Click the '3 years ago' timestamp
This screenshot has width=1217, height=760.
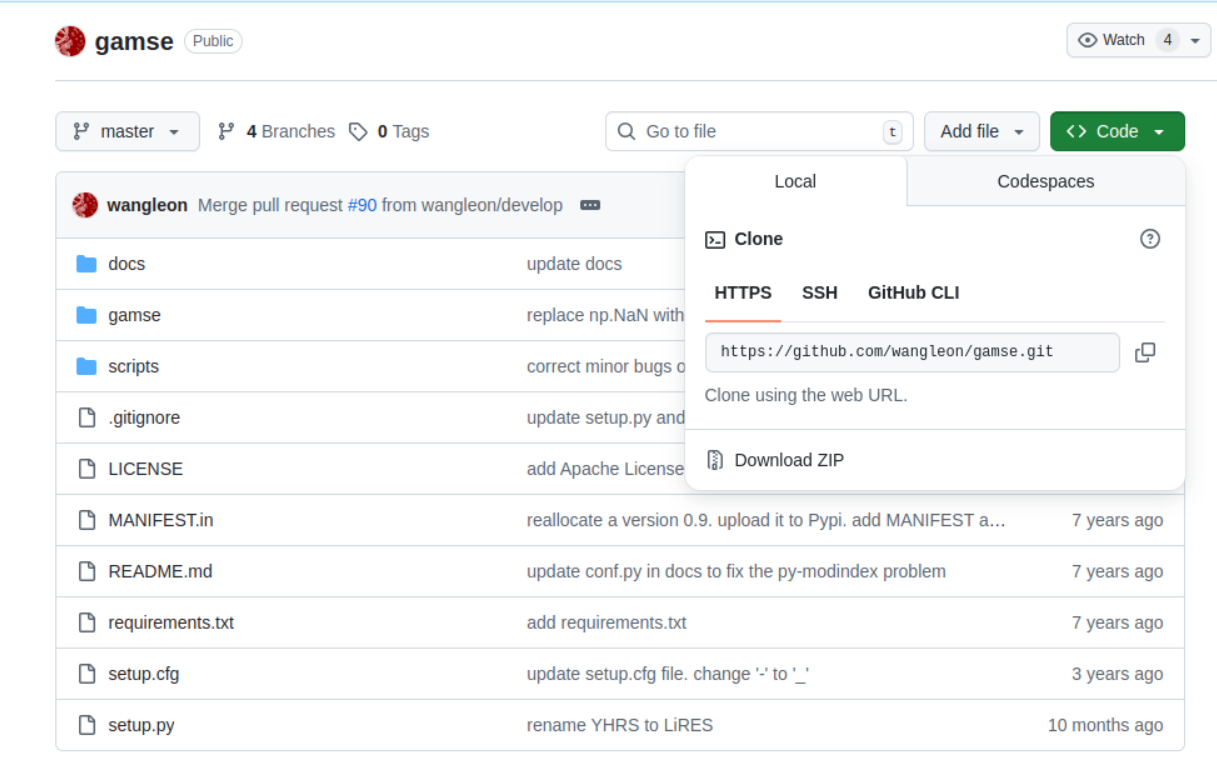click(x=1117, y=674)
